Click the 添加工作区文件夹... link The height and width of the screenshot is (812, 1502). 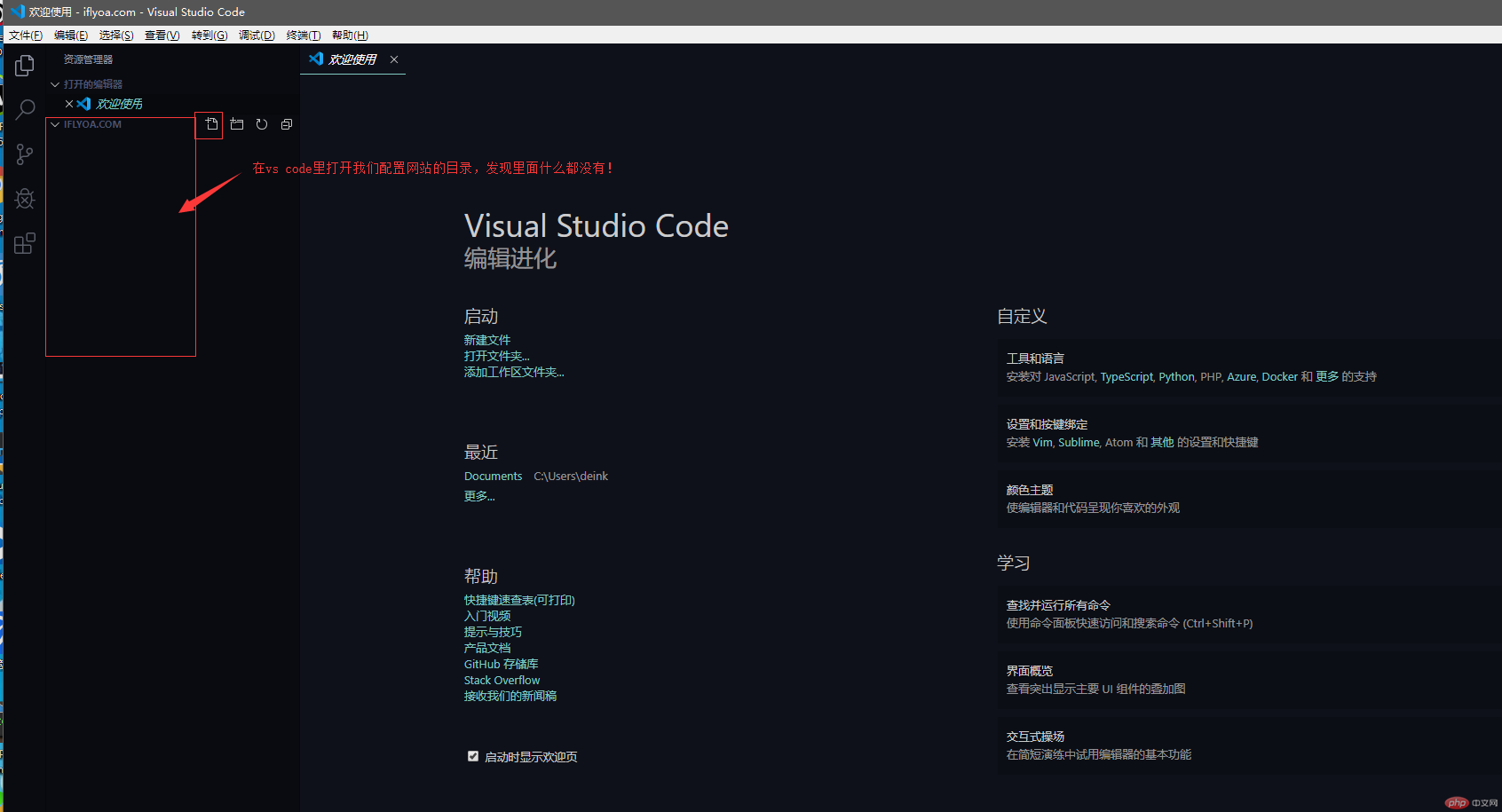(x=514, y=372)
